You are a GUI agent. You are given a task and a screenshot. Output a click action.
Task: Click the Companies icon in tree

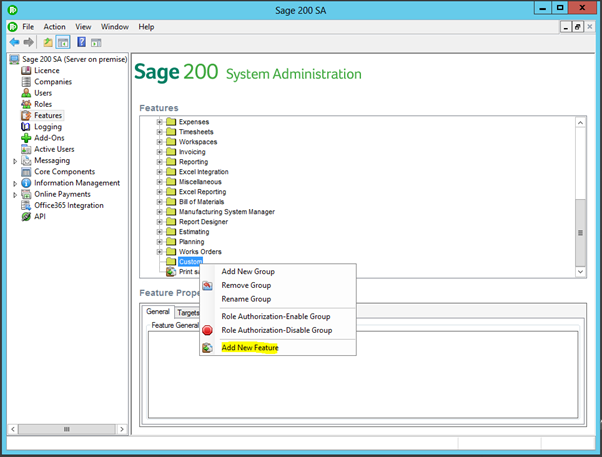[26, 82]
